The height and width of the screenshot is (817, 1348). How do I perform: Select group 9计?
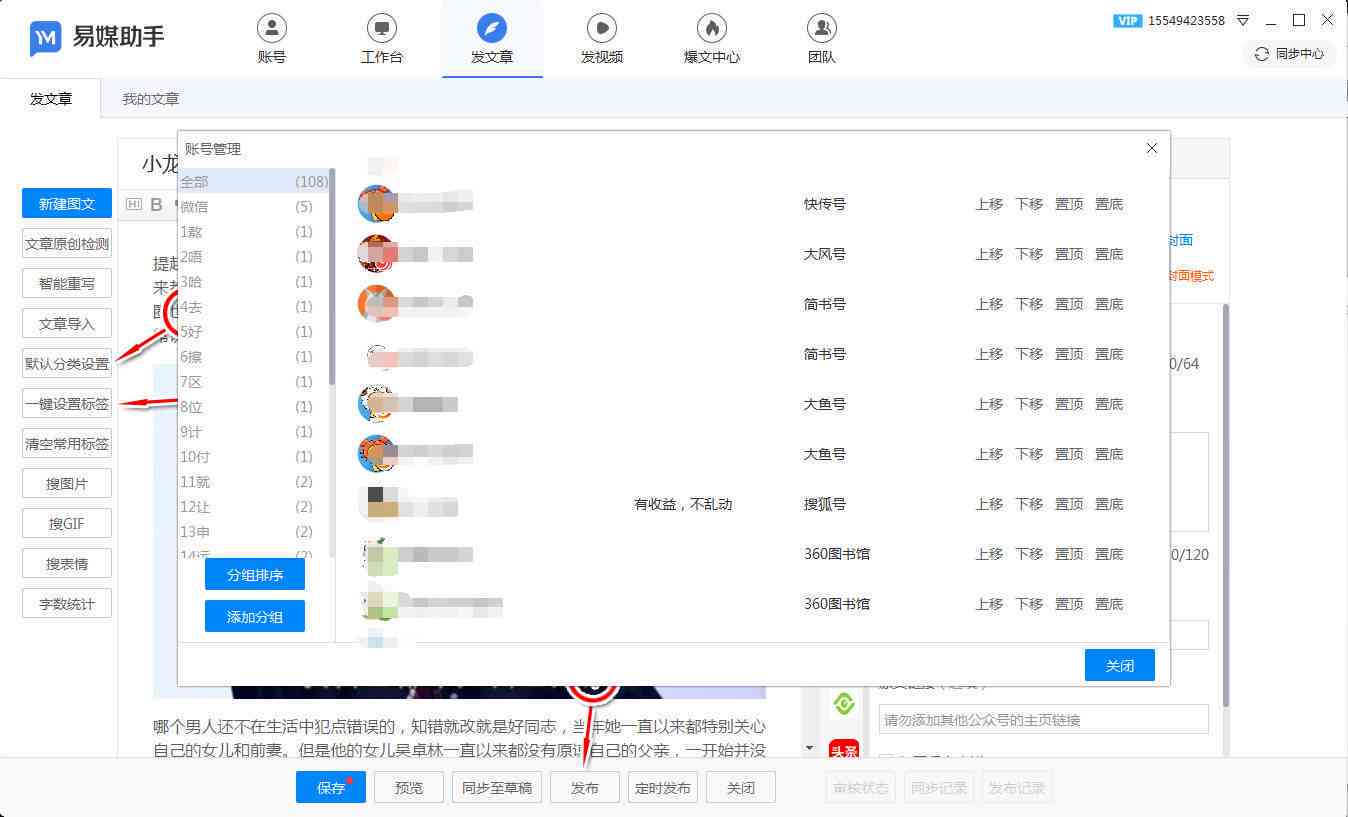(x=253, y=431)
